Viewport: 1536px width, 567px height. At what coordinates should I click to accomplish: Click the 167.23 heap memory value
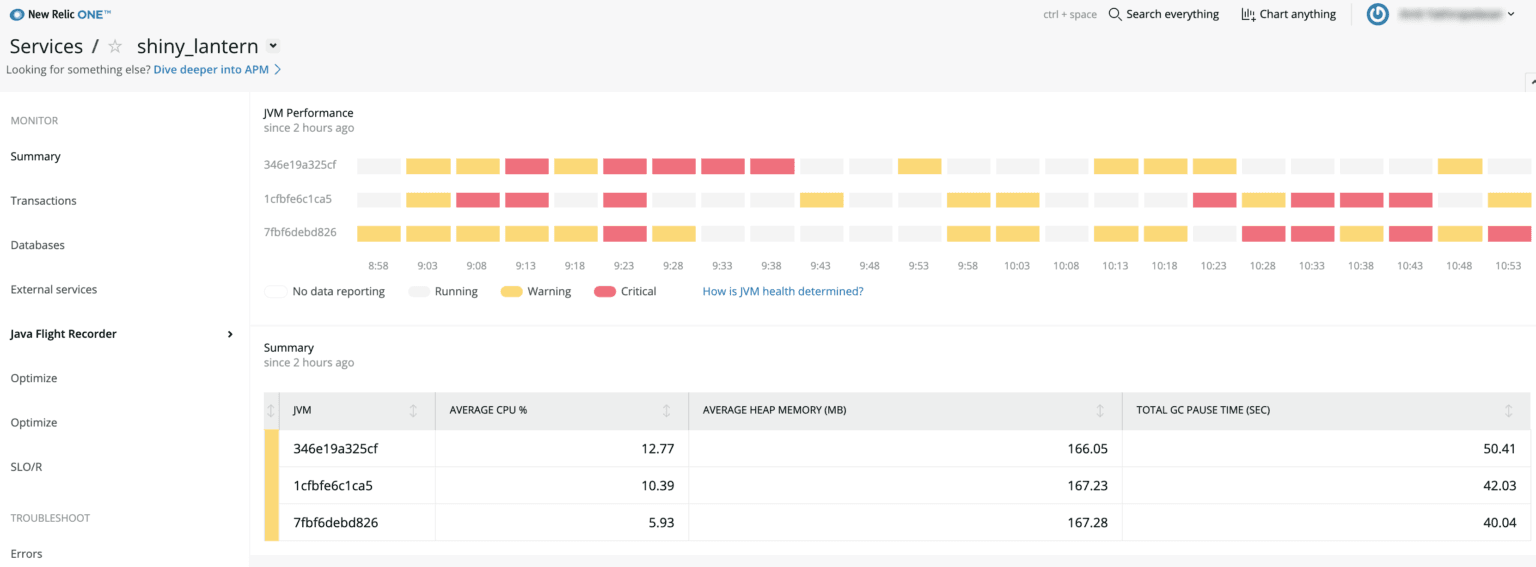1087,485
